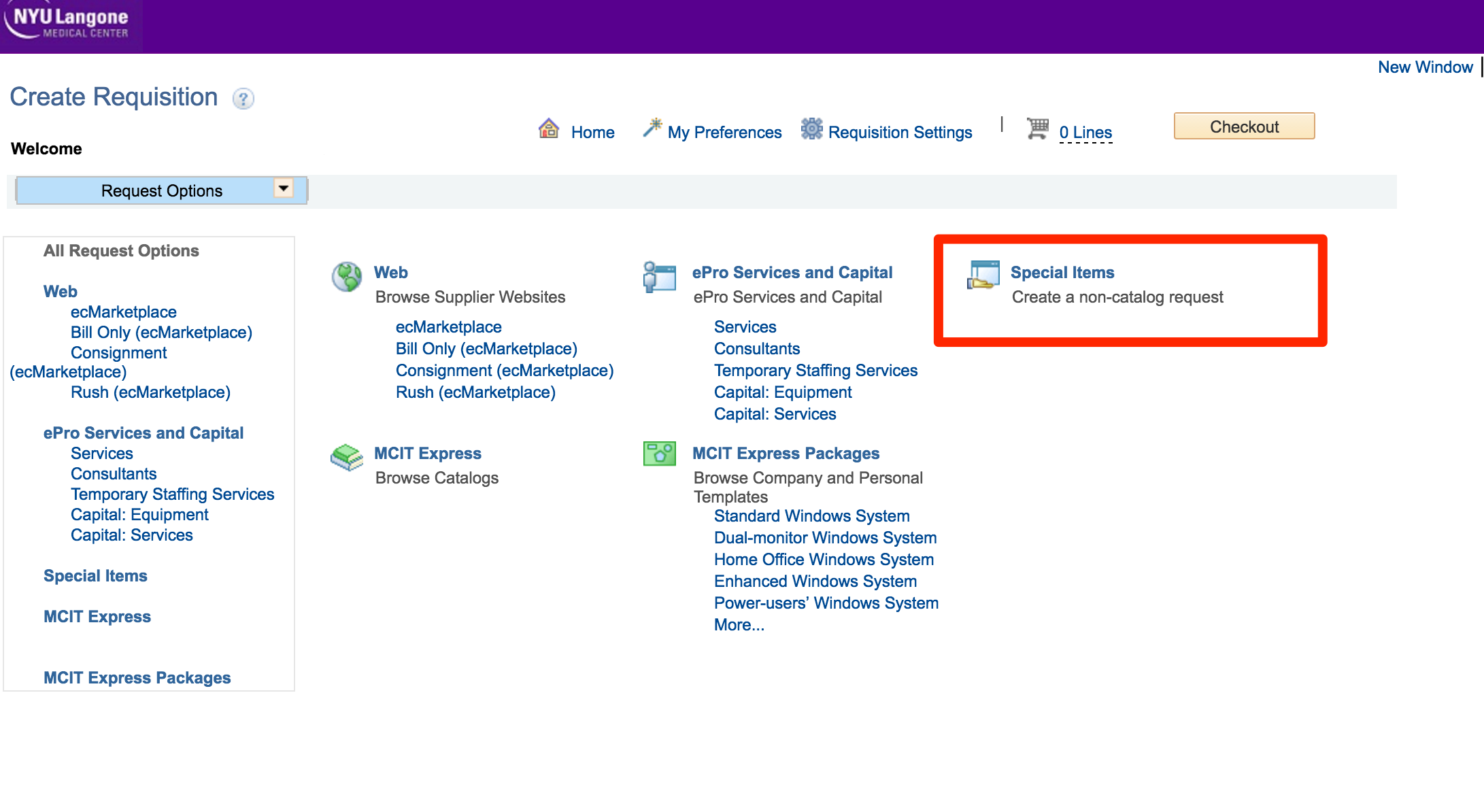Select Rush (ecMarketplace) in main panel
Screen dimensions: 1484x812
coord(476,392)
